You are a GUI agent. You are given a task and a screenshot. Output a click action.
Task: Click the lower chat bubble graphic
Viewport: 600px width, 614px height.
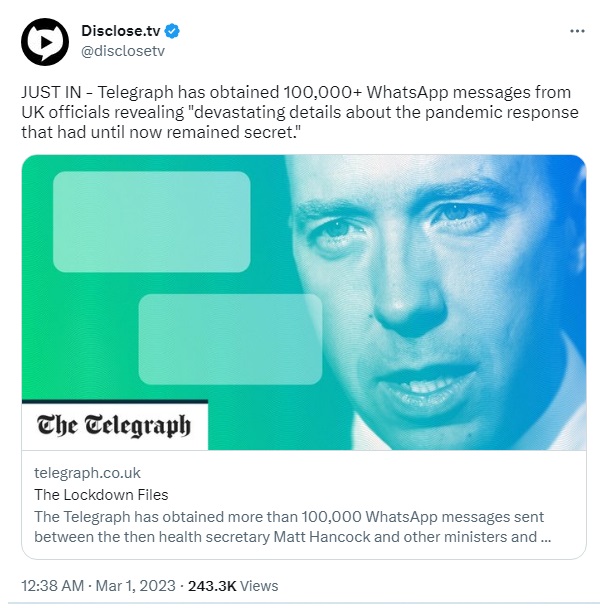tap(230, 339)
